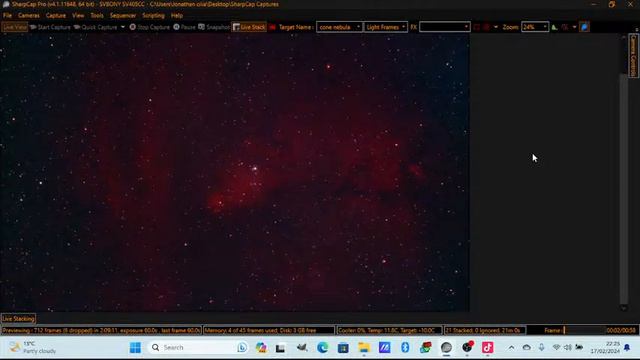Click Stop Capture button

click(x=149, y=27)
